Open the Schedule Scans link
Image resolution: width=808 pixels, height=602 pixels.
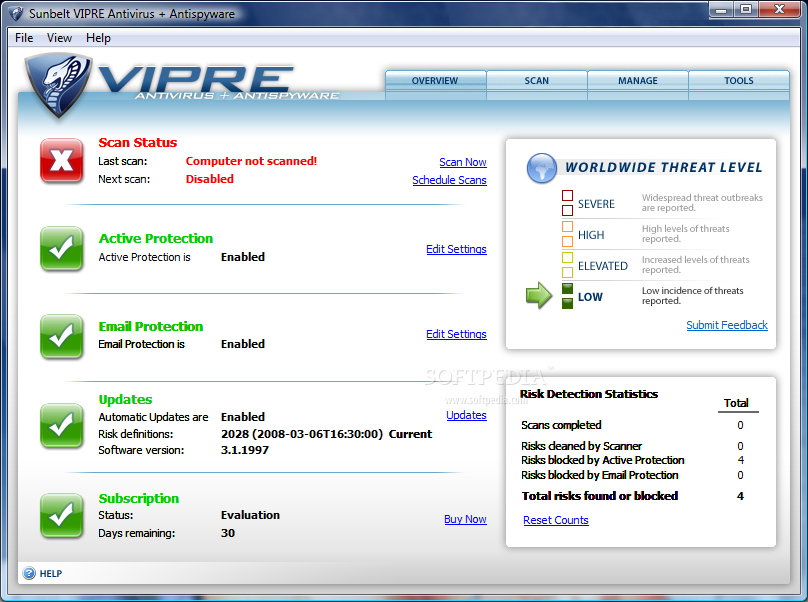pos(449,180)
